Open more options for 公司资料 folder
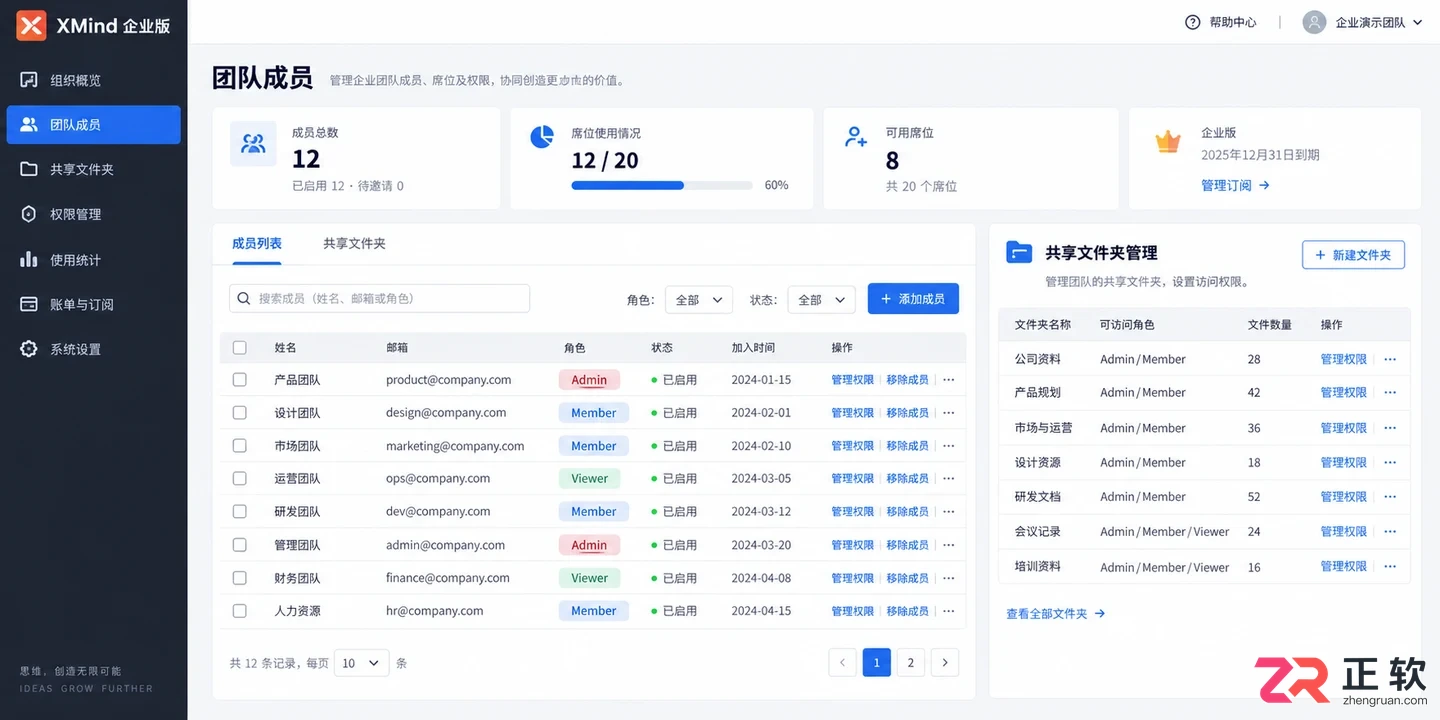 pos(1390,359)
